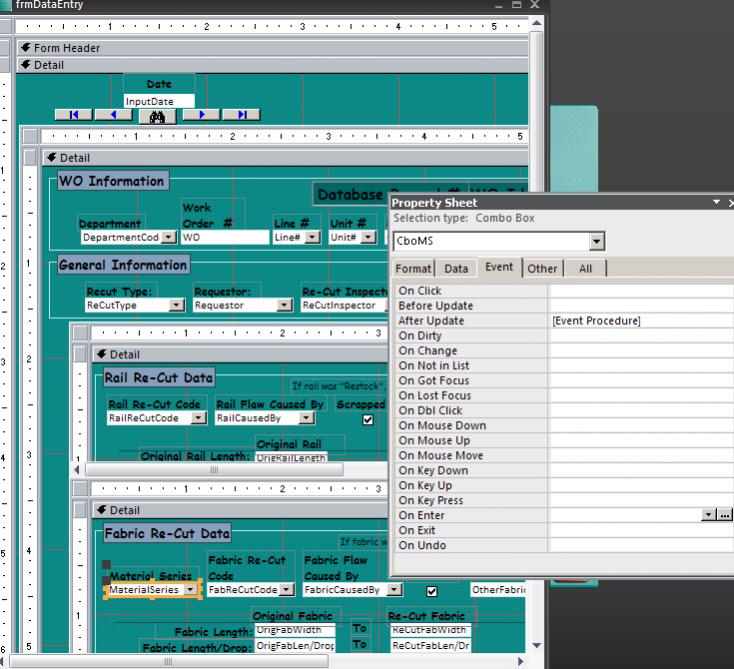734x669 pixels.
Task: Click the binoculars find record button
Action: (156, 115)
